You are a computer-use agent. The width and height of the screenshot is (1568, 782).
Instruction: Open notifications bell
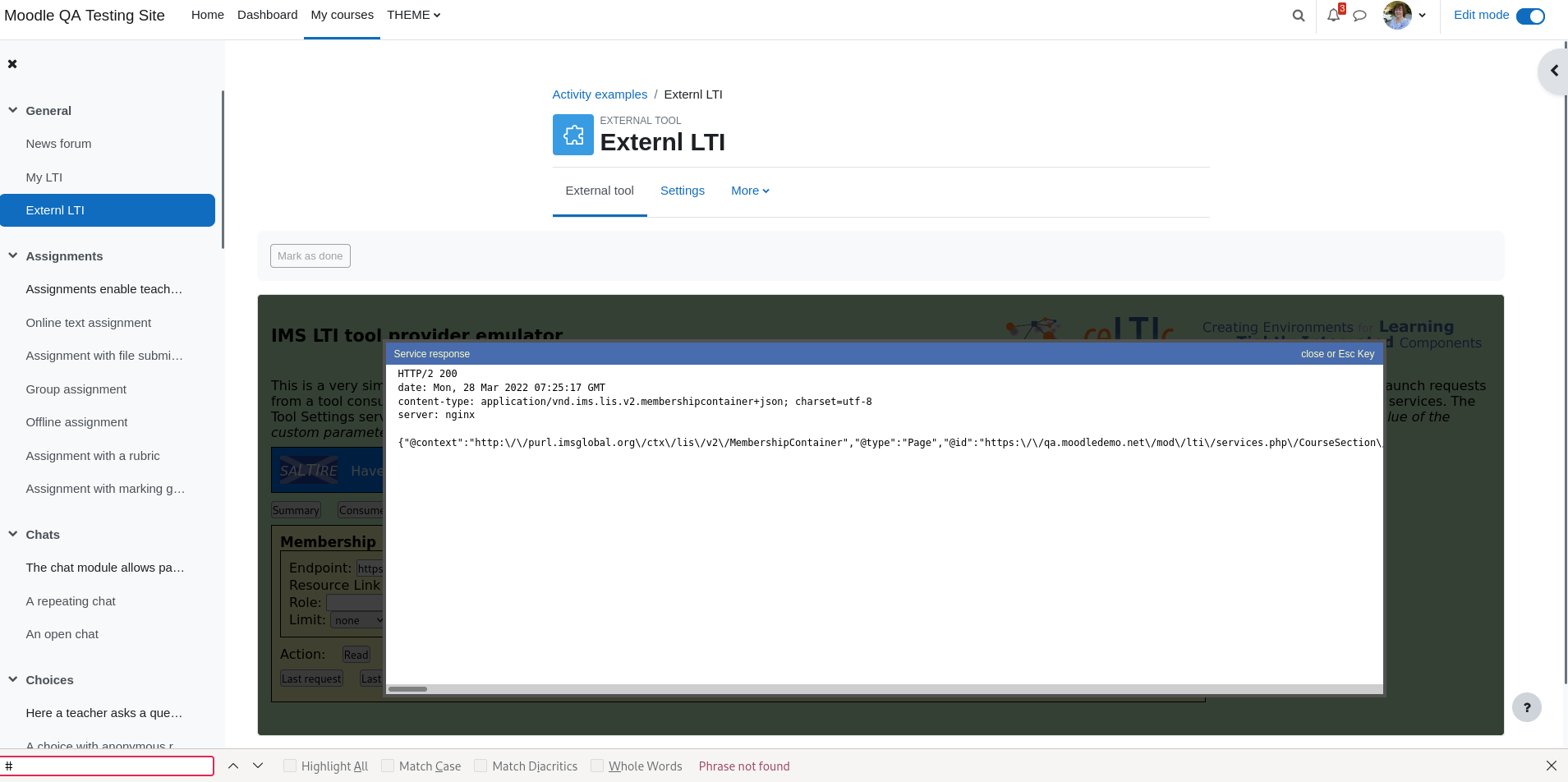pyautogui.click(x=1334, y=16)
